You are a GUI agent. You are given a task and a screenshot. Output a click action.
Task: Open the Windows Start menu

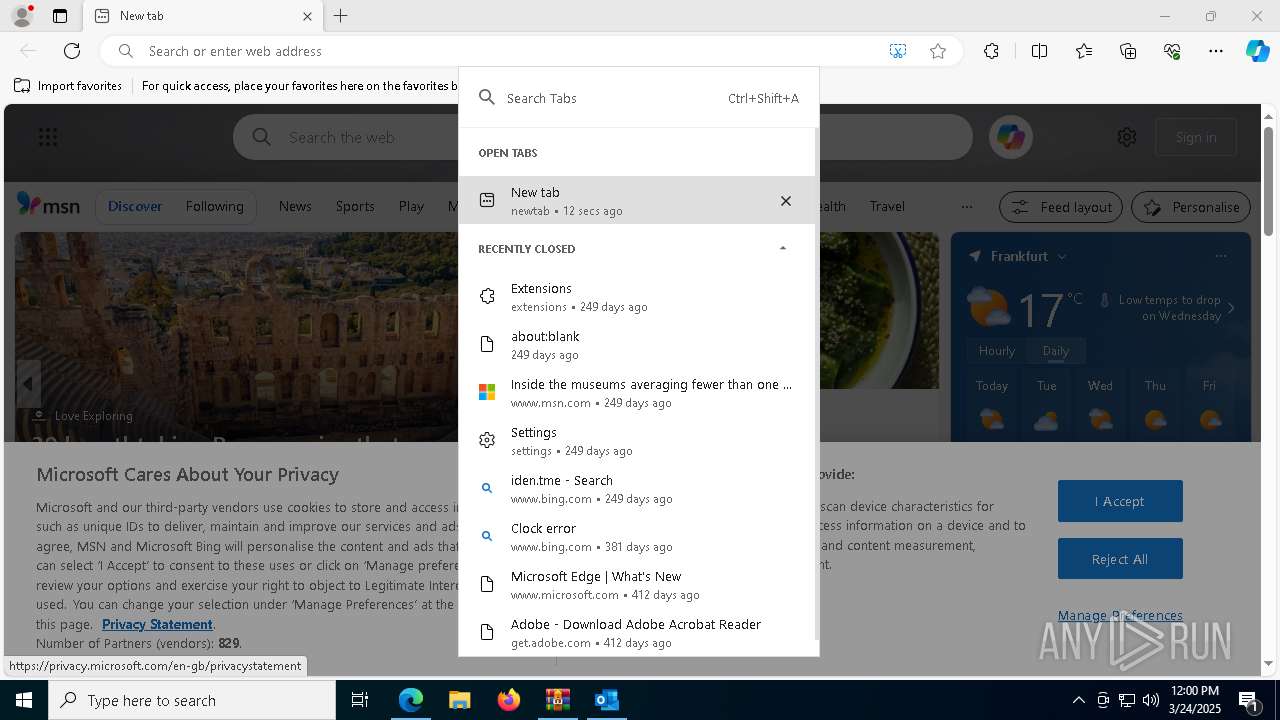[x=24, y=700]
